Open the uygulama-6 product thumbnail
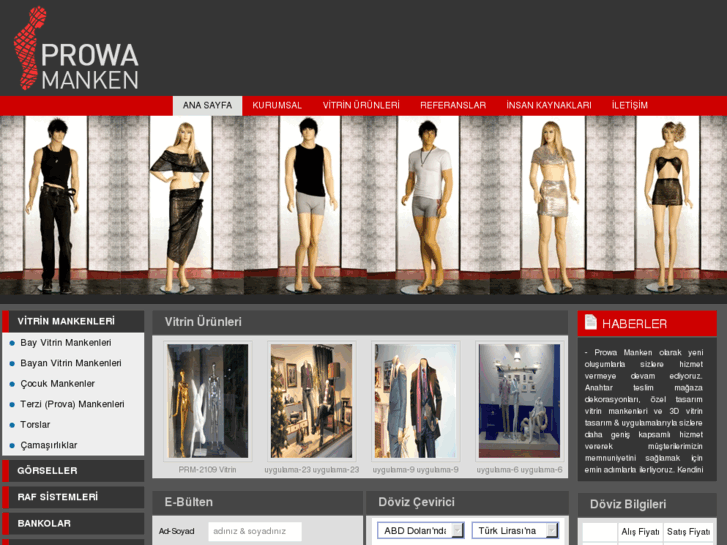727x545 pixels. [519, 401]
